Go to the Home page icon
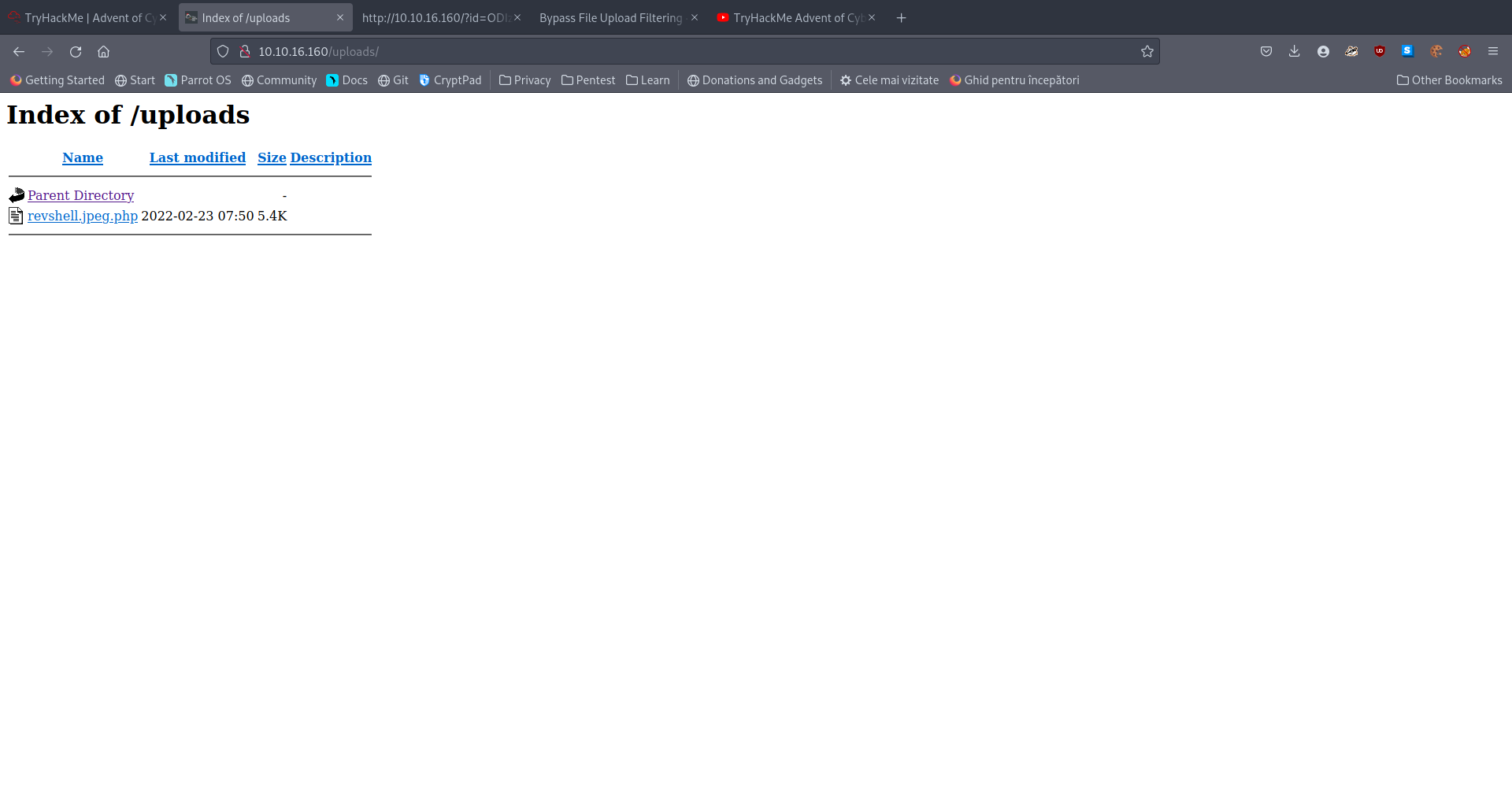 point(103,52)
